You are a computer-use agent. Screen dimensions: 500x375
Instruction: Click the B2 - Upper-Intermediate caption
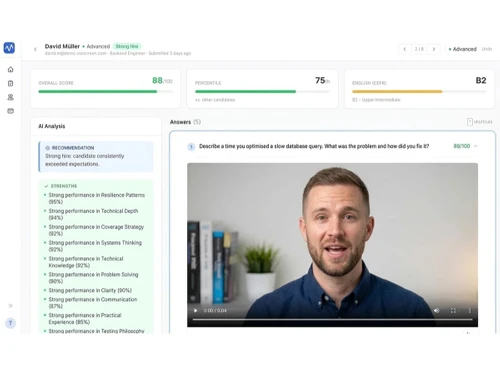coord(376,100)
